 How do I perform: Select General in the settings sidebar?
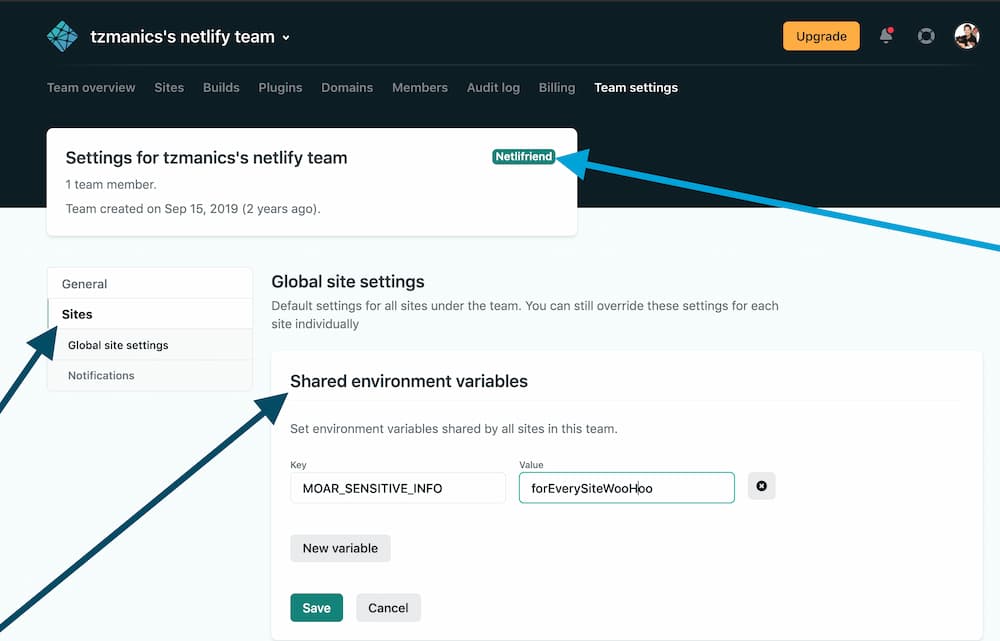pyautogui.click(x=84, y=283)
